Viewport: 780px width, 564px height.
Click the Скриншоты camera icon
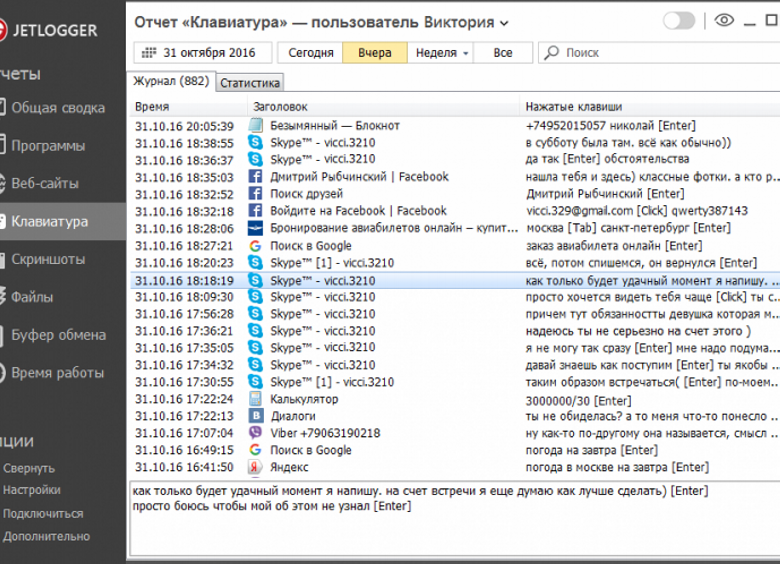pos(2,259)
